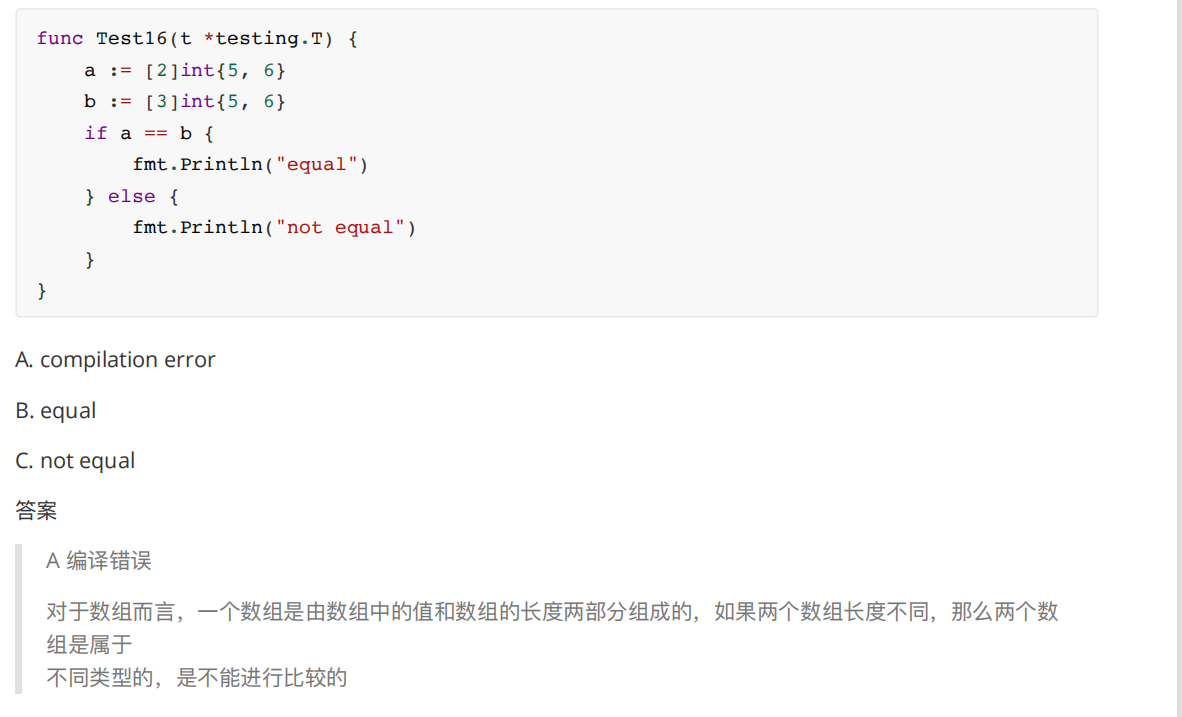This screenshot has width=1182, height=717.
Task: Click the func Test16 declaration line
Action: click(197, 38)
